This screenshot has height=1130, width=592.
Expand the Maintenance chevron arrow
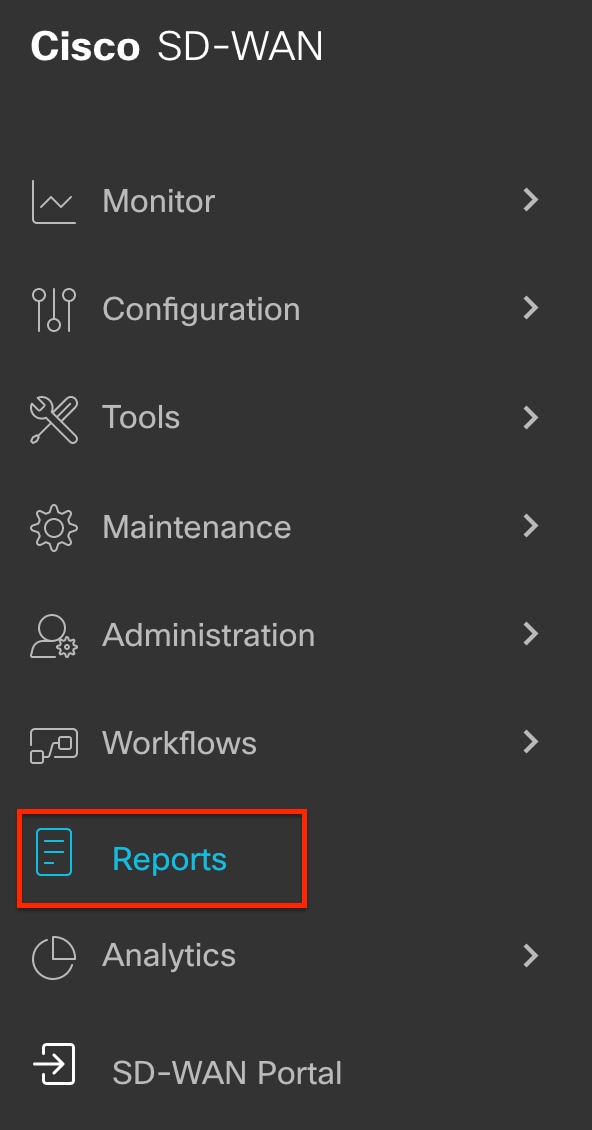pos(531,525)
